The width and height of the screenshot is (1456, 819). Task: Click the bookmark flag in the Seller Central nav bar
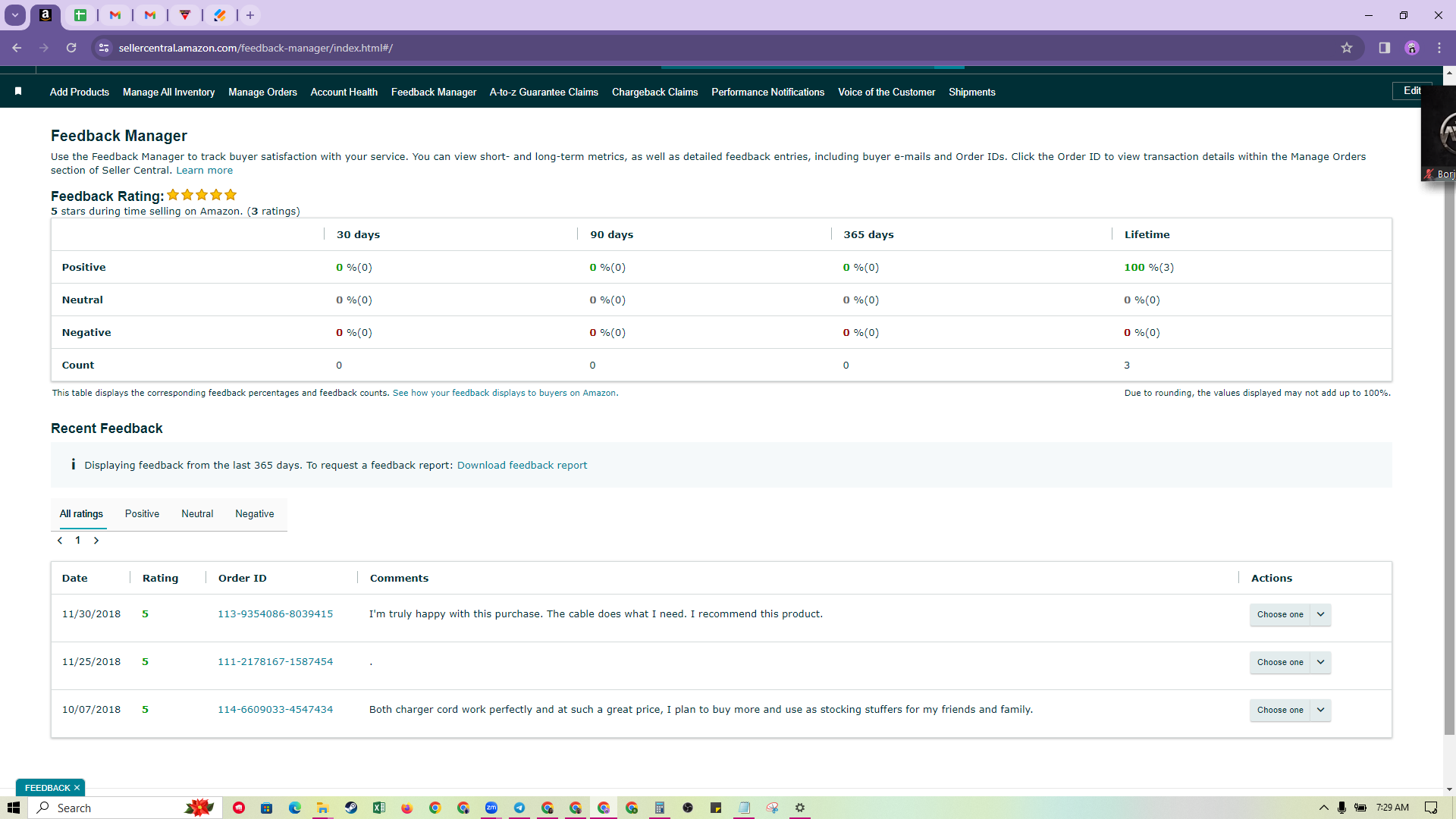coord(18,91)
